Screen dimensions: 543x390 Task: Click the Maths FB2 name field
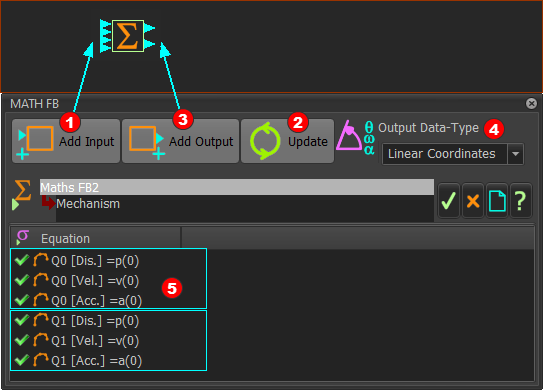(237, 187)
